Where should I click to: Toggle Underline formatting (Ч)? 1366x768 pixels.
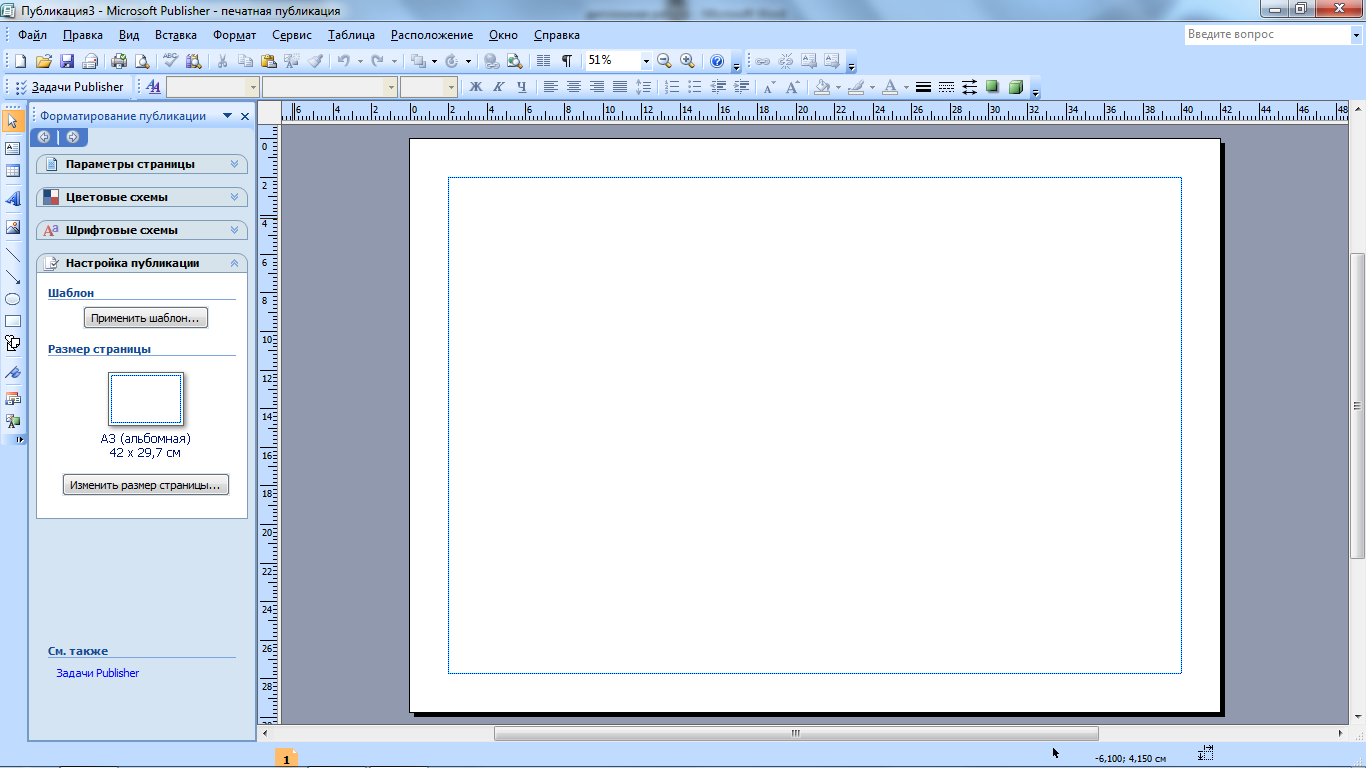tap(521, 87)
